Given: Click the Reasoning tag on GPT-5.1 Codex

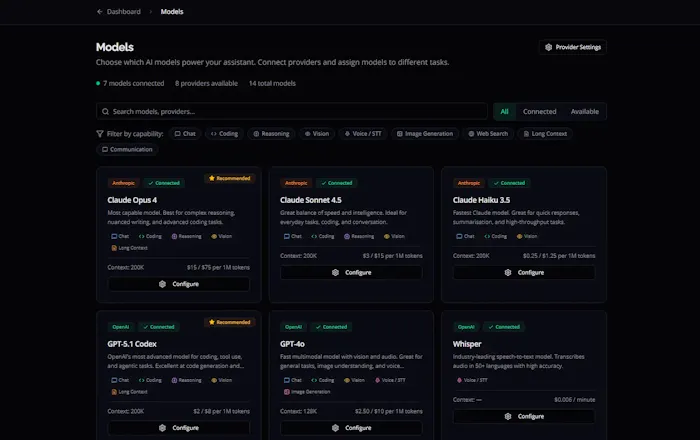Looking at the screenshot, I should pyautogui.click(x=186, y=380).
